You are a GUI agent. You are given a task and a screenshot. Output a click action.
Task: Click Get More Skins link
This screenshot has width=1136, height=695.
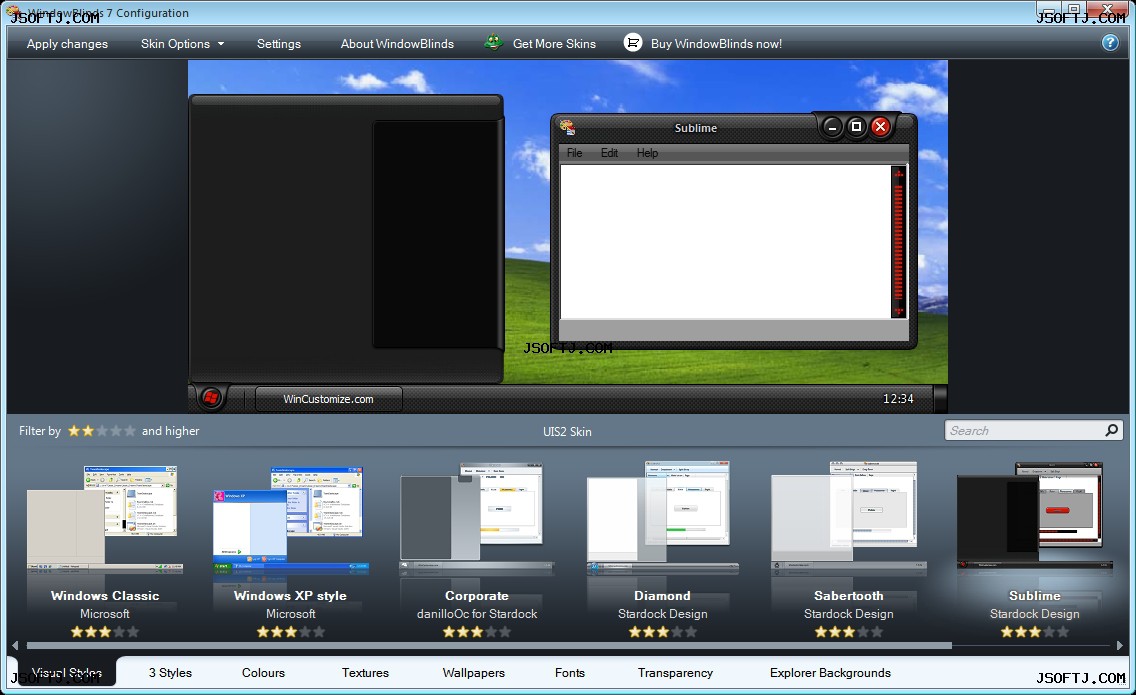[x=554, y=43]
